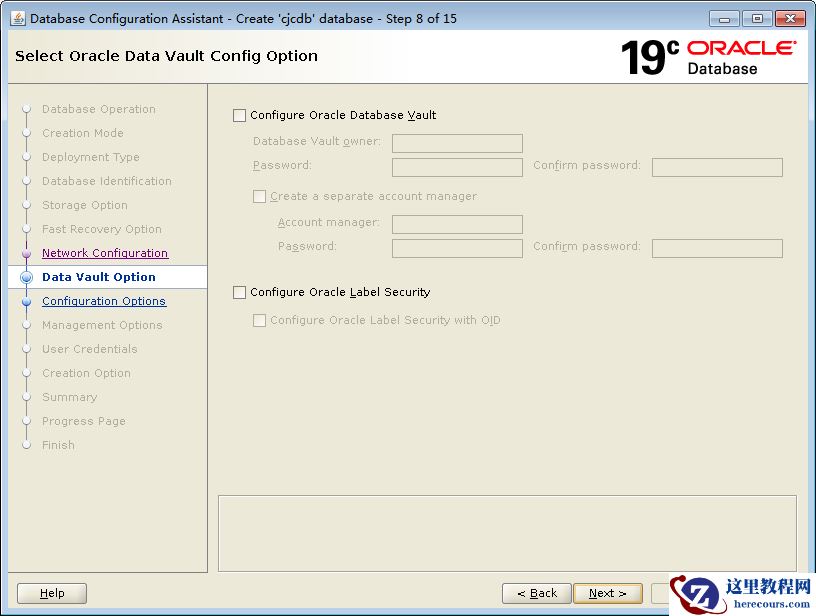816x616 pixels.
Task: Click Progress Page step label
Action: tap(84, 421)
